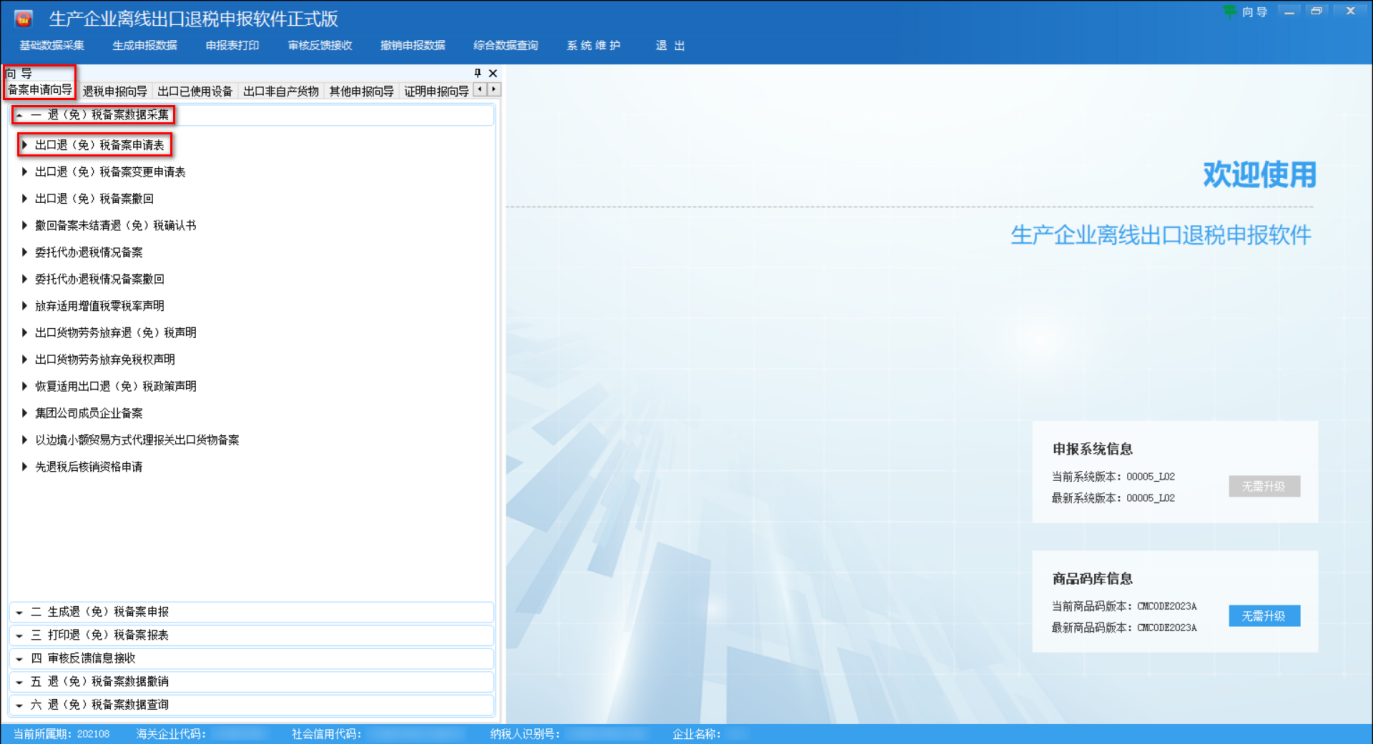The height and width of the screenshot is (744, 1373).
Task: Open the 基础数据采集 menu
Action: [x=52, y=45]
